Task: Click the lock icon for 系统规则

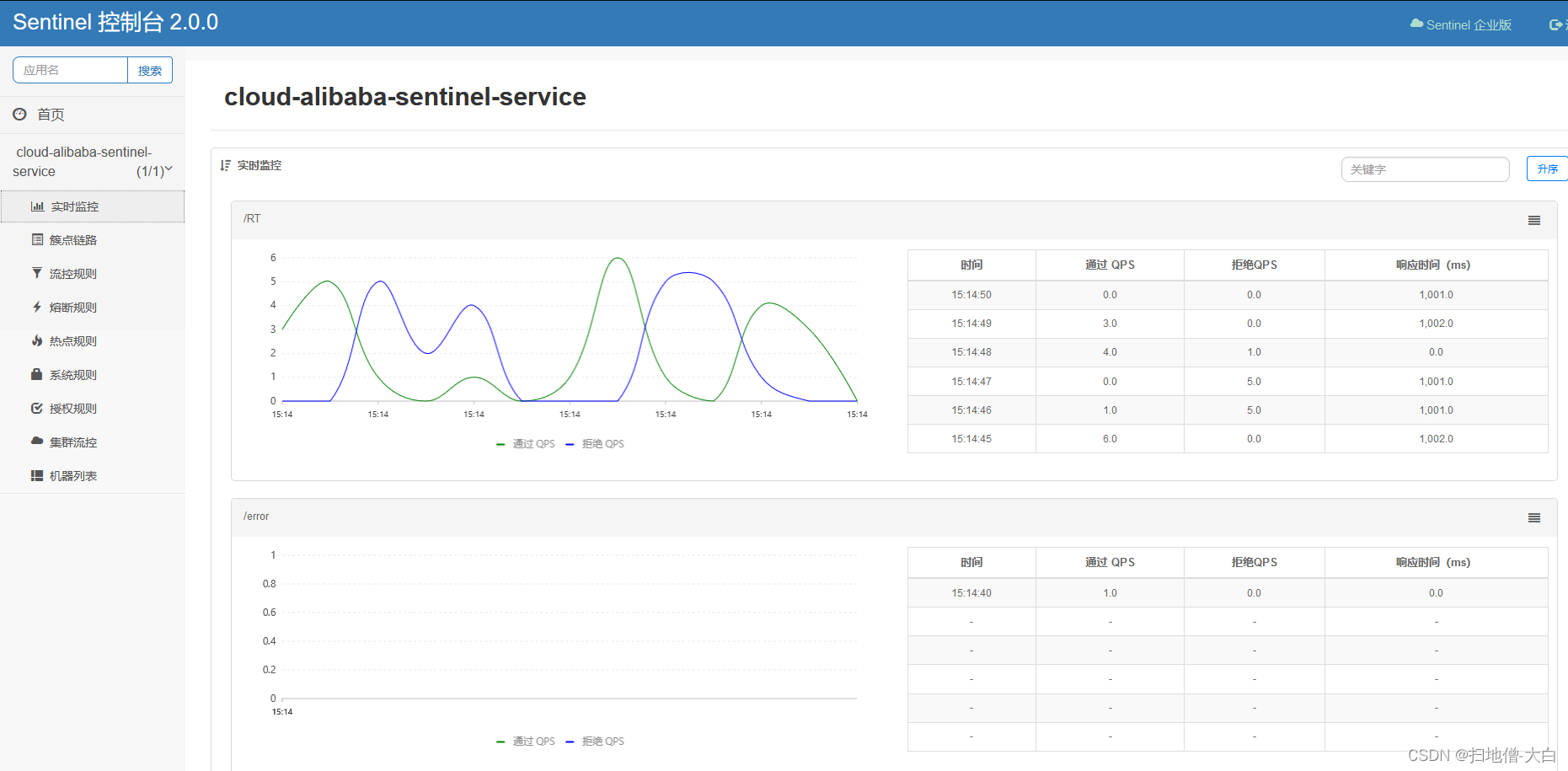Action: [x=37, y=374]
